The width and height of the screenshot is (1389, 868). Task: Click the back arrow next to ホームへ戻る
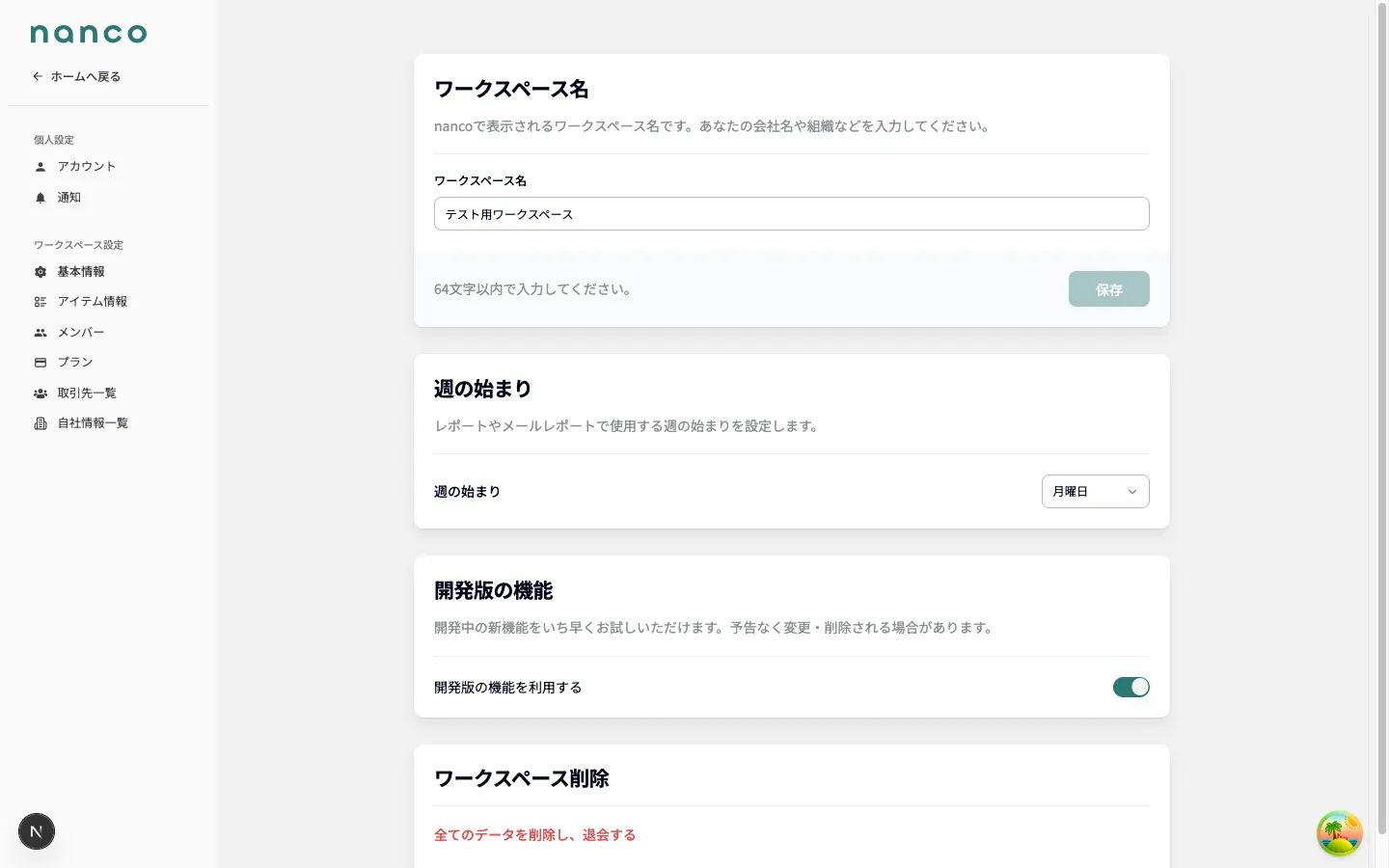pyautogui.click(x=38, y=76)
